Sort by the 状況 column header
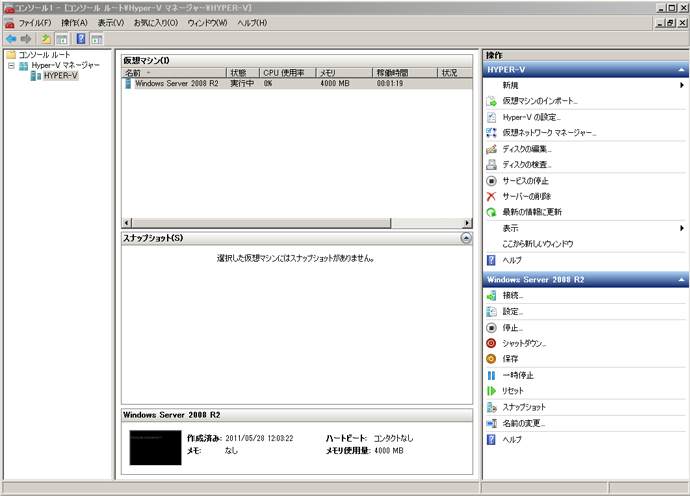 (x=455, y=73)
